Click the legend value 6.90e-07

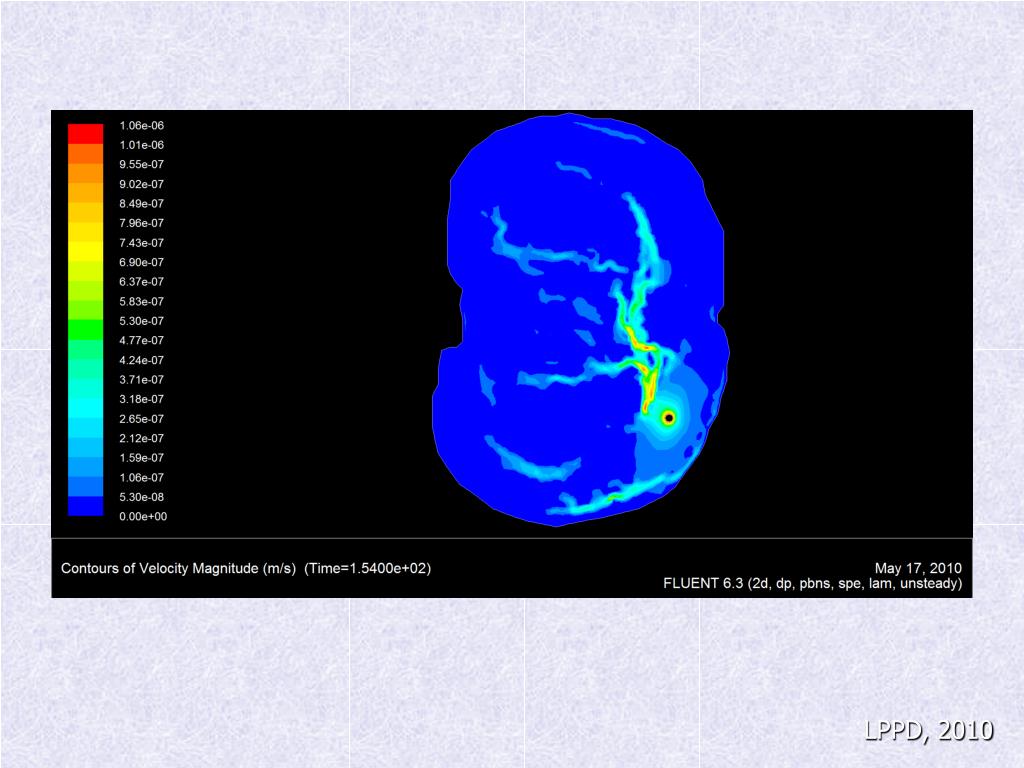point(141,263)
